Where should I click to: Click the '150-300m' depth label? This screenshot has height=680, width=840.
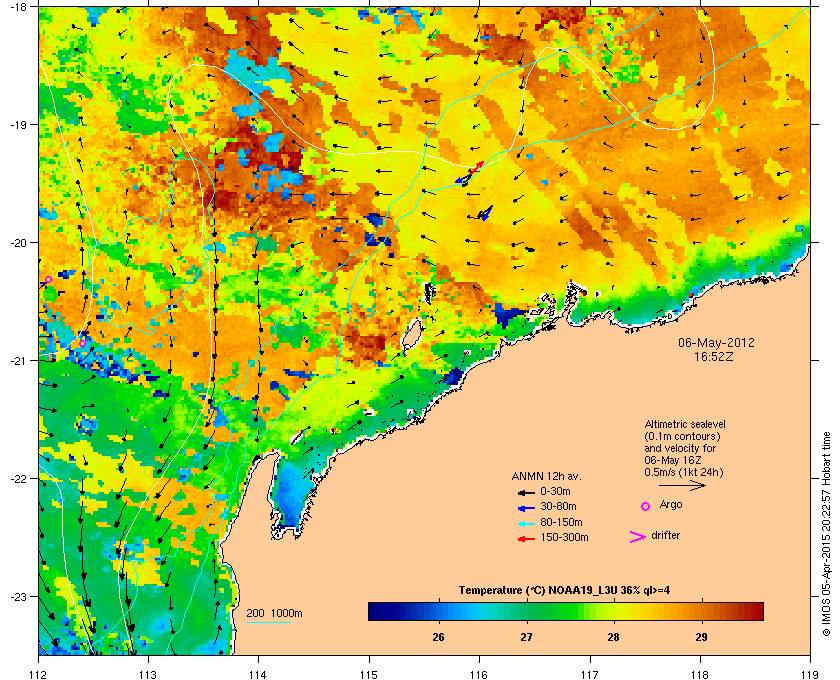[x=564, y=537]
